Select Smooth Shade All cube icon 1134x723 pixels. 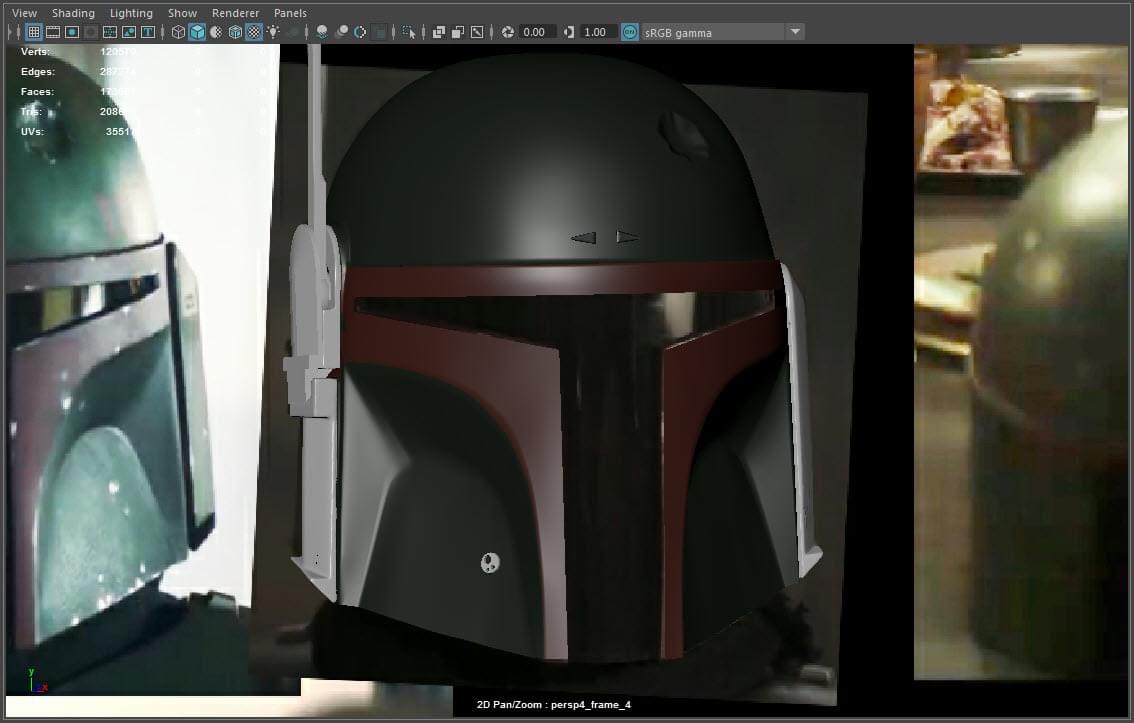click(x=197, y=32)
